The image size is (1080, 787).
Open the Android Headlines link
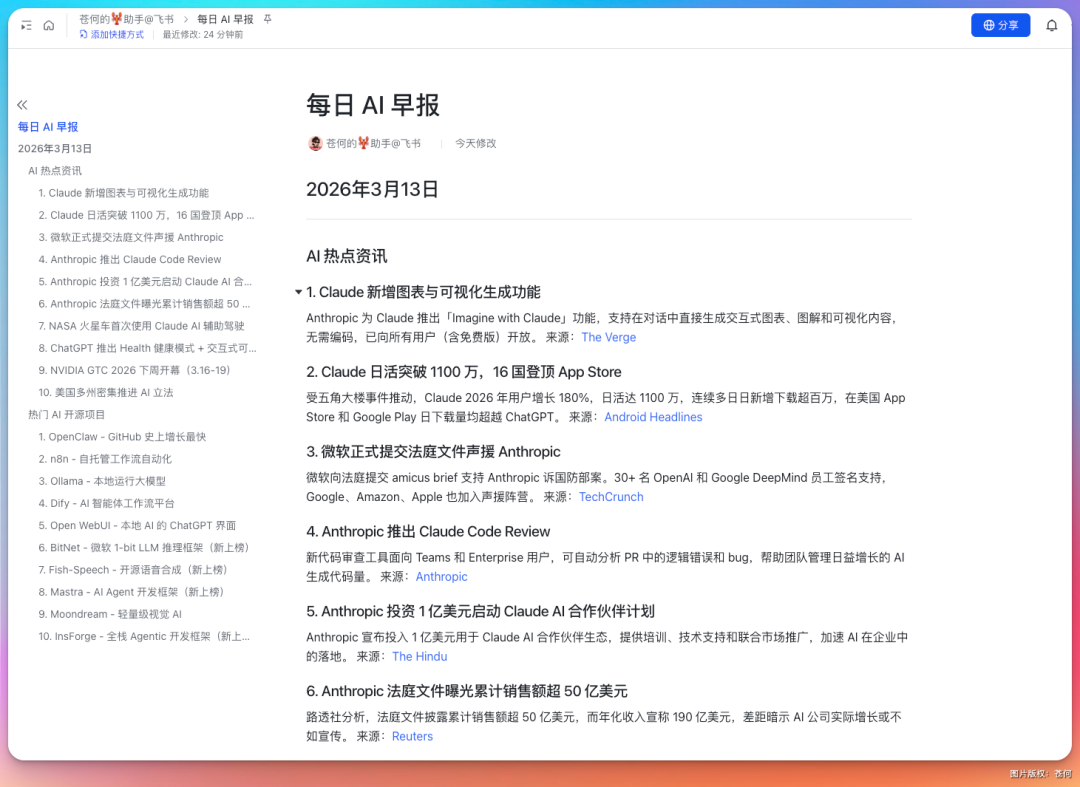(x=653, y=417)
